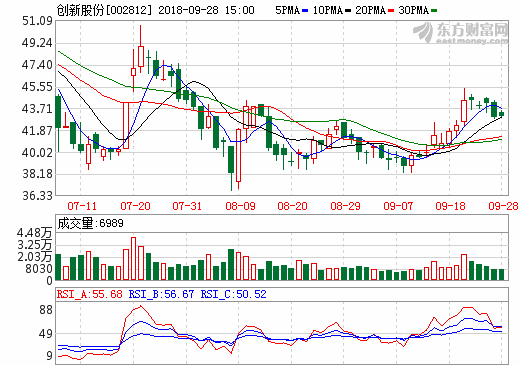Click the green 30PMA legend color marker
Image resolution: width=520 pixels, height=365 pixels.
coord(434,11)
